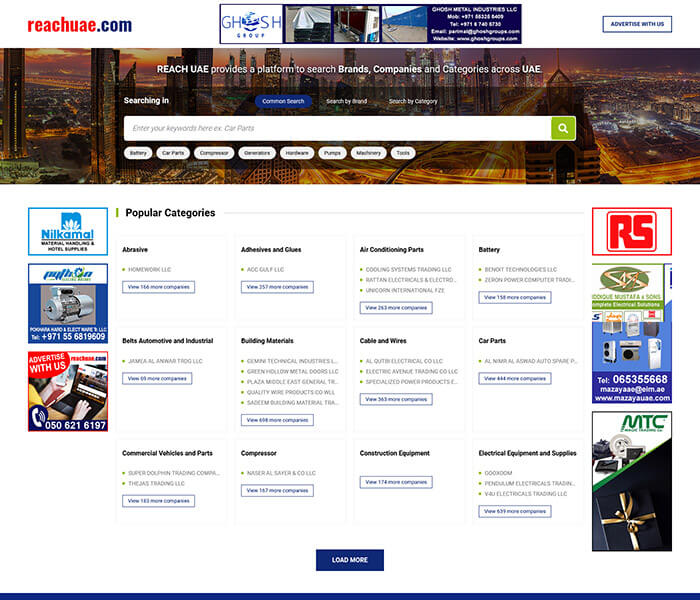This screenshot has height=600, width=700.
Task: Open ELECTRIC AVENUE TRADING CO LLC link
Action: pos(412,371)
